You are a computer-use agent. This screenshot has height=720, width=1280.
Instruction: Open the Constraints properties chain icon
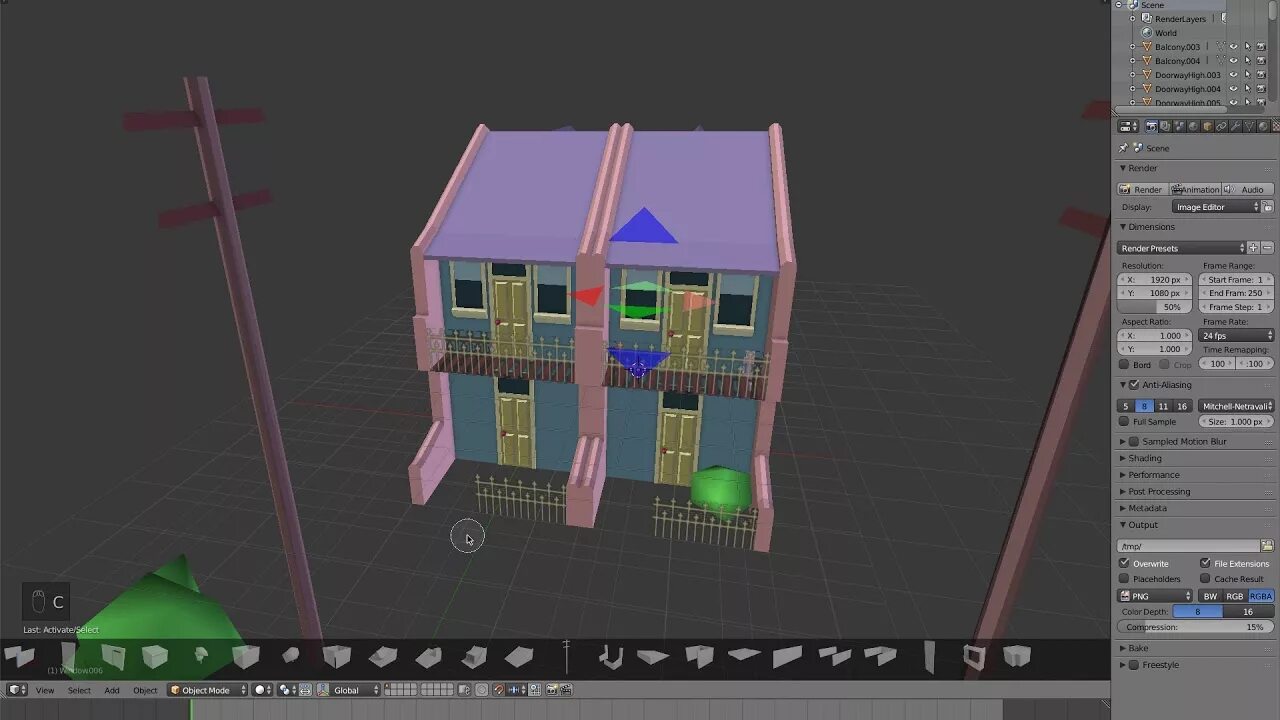pos(1221,126)
